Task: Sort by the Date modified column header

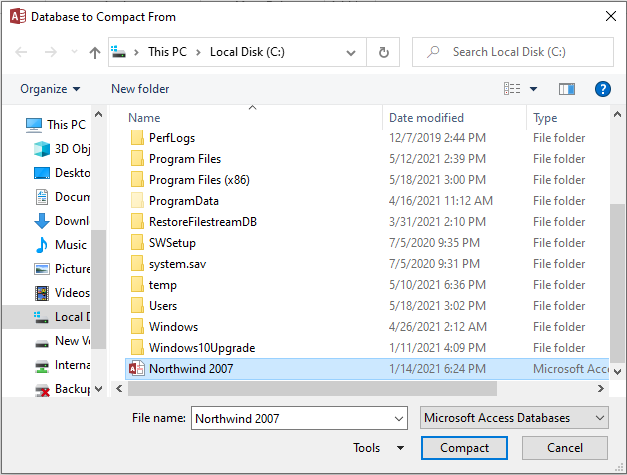Action: (426, 118)
